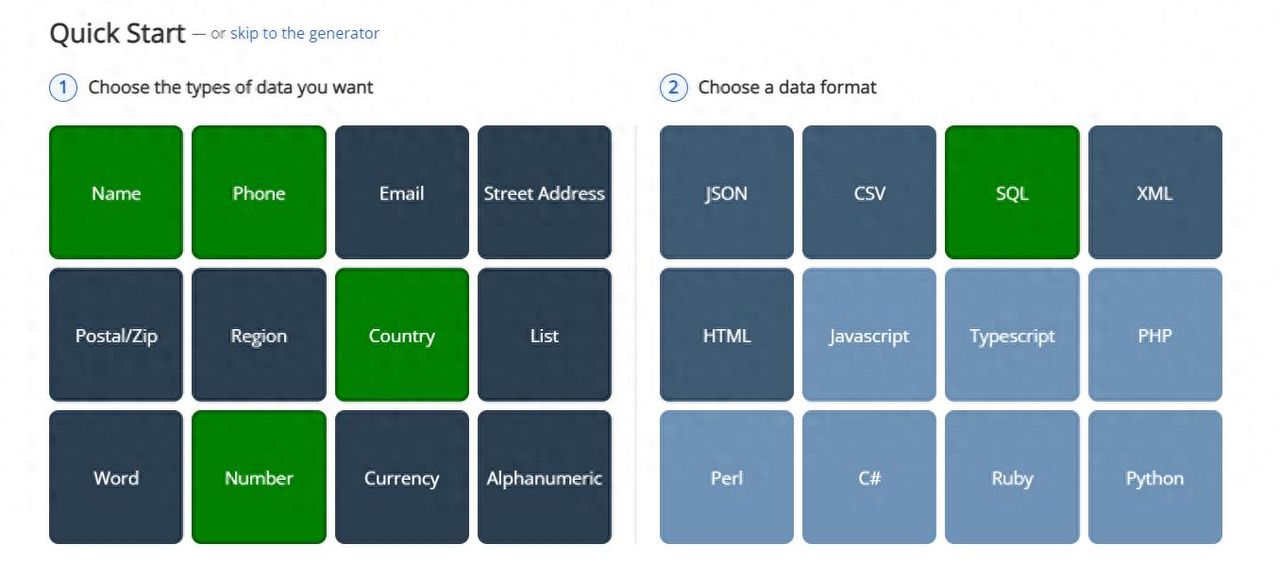Turn off the Country data type

tap(402, 335)
